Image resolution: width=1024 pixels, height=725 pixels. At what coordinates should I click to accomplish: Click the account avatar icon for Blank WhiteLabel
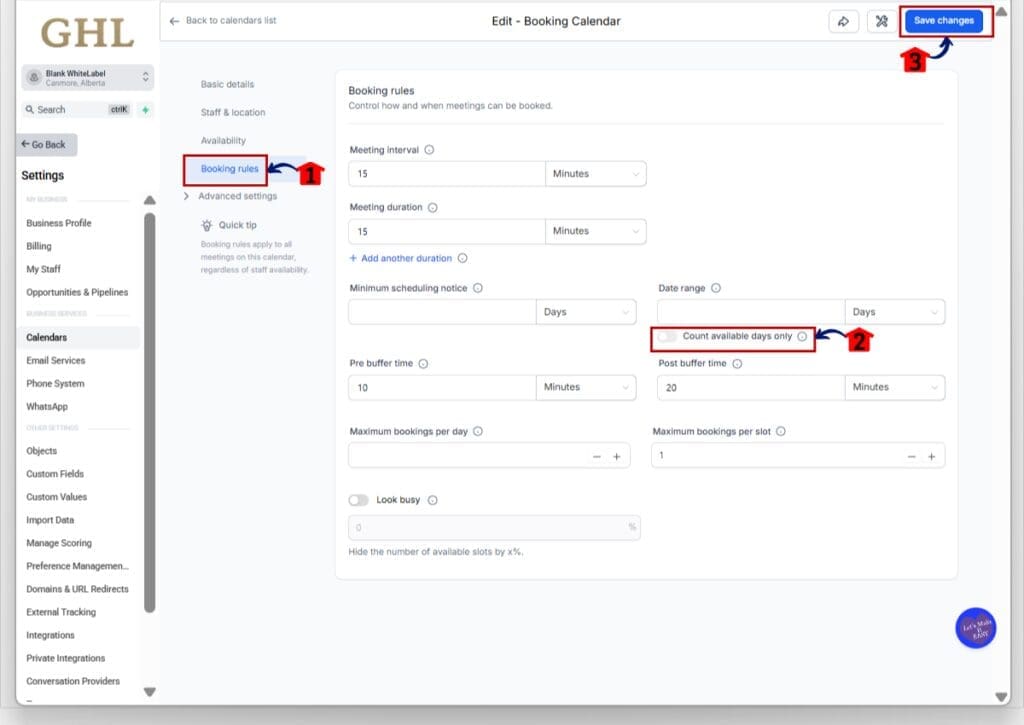(34, 77)
